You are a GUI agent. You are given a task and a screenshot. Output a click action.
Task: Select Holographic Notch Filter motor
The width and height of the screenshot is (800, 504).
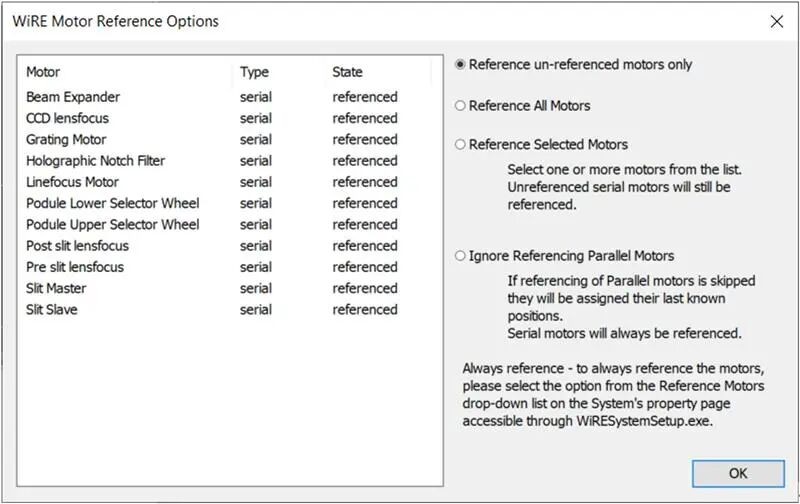tap(95, 161)
